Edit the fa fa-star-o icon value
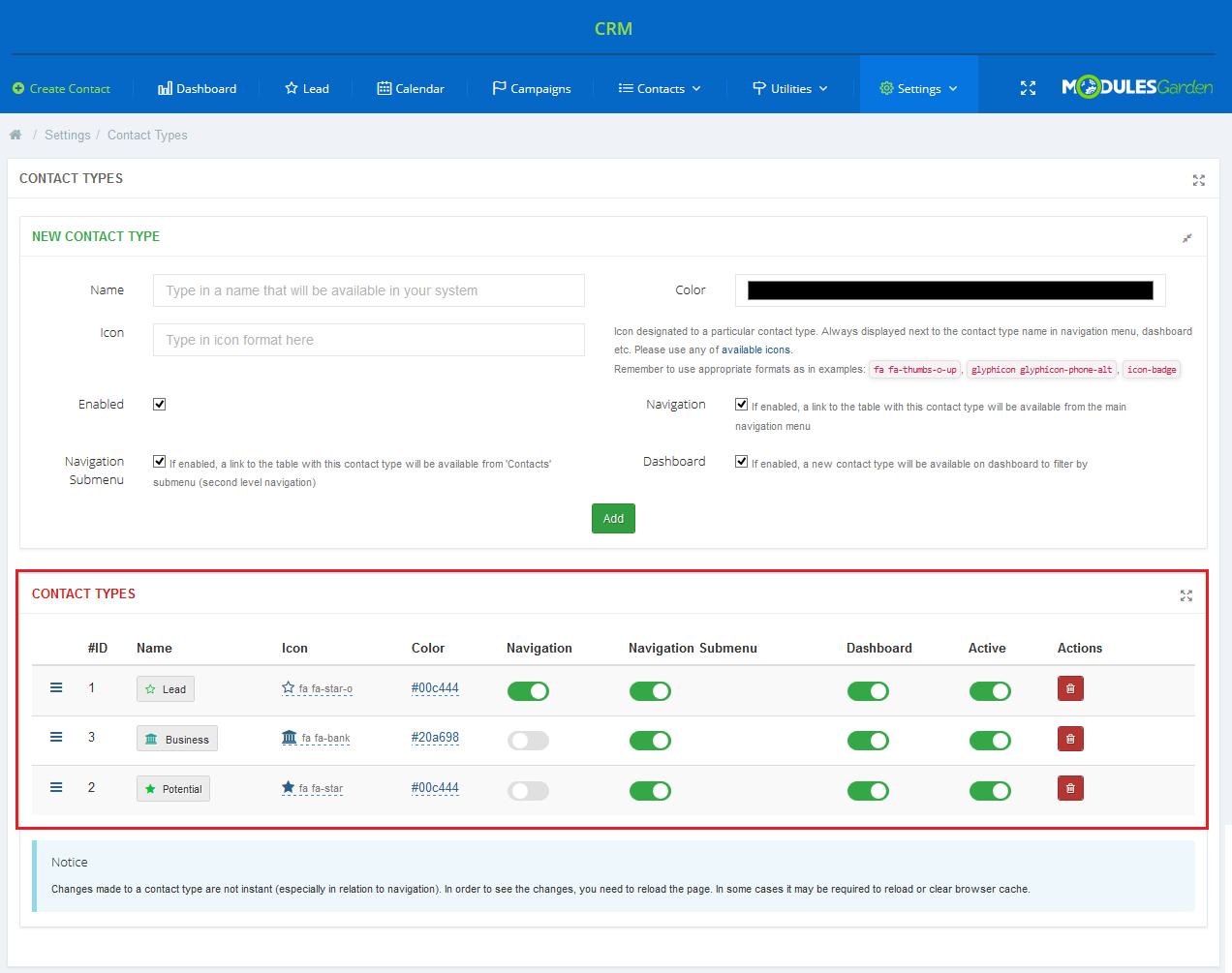 [325, 689]
